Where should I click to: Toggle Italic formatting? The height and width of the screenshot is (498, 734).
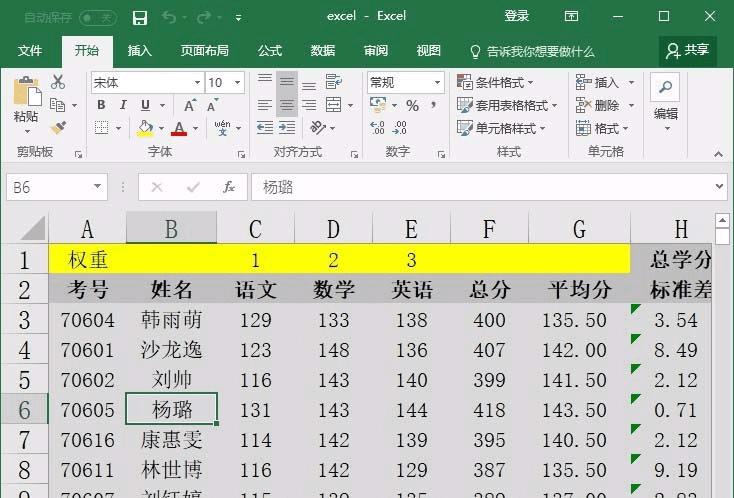[123, 105]
